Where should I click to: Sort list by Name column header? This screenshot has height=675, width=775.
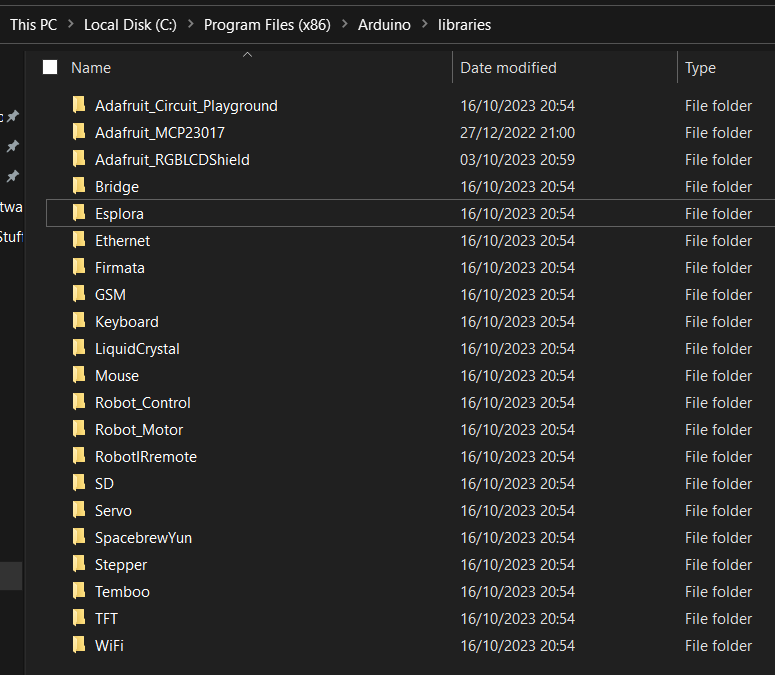click(91, 68)
